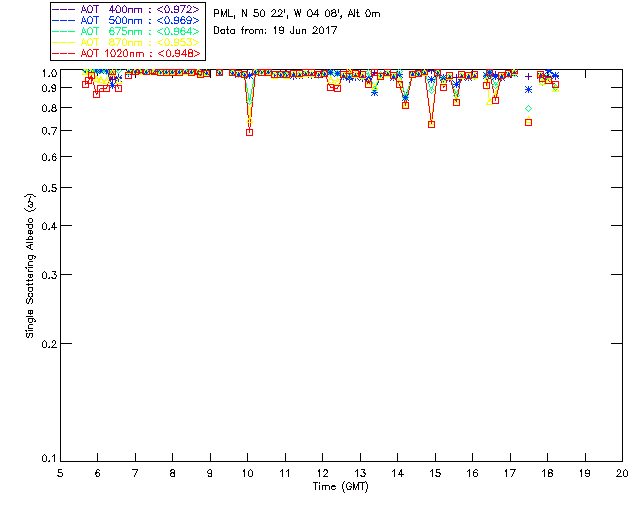Click the y-axis tick label 0.6
Screen dimensions: 640x512
click(49, 157)
